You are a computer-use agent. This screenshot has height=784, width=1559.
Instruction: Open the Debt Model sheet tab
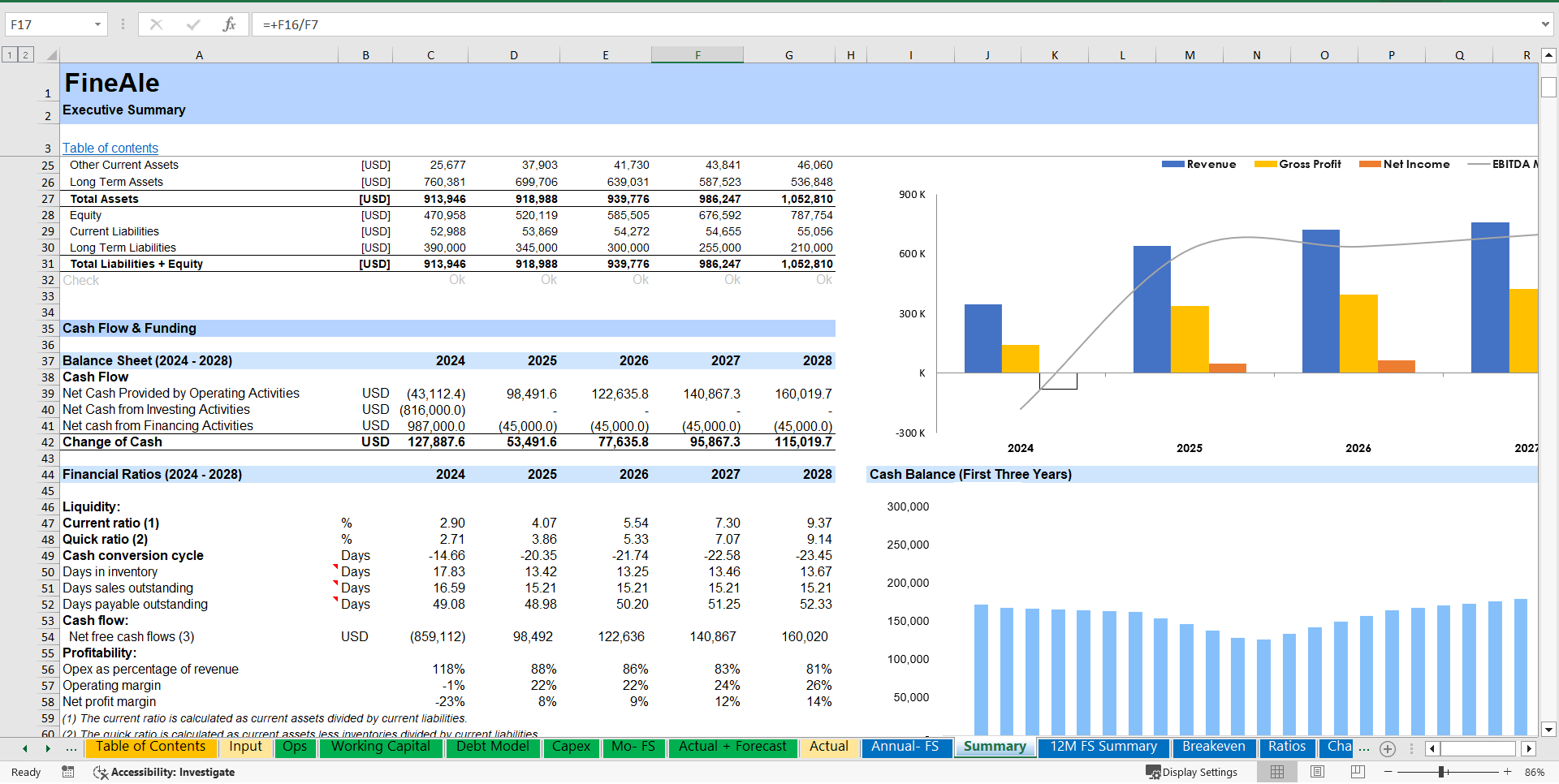coord(493,747)
